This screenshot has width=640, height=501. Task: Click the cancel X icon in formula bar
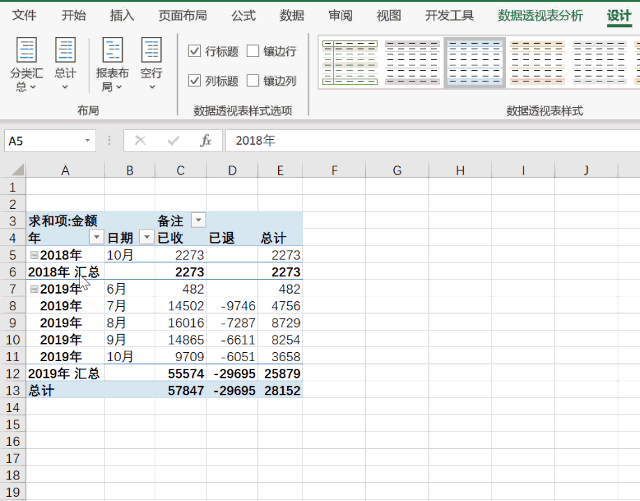[x=140, y=141]
